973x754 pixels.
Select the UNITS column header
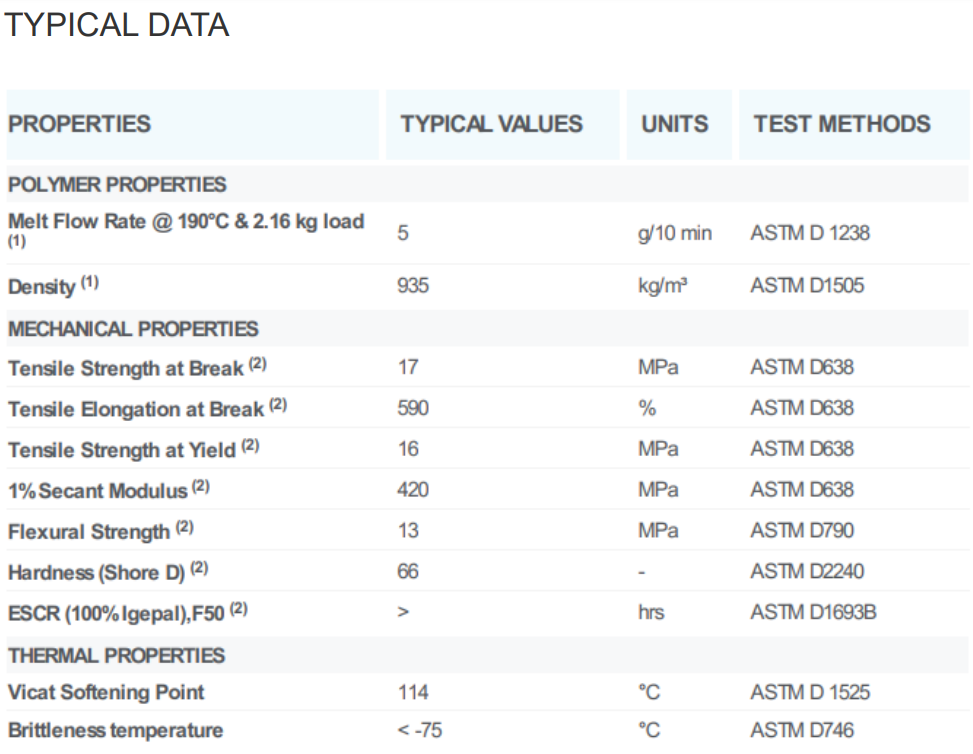point(674,125)
